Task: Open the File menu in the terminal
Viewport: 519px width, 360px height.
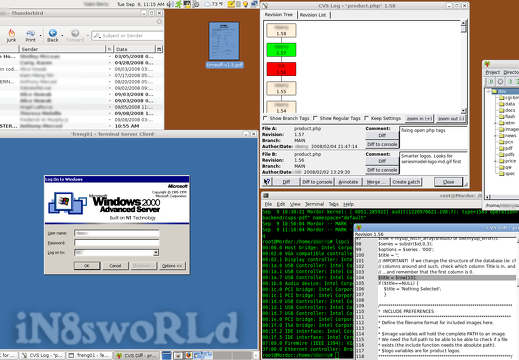Action: [x=268, y=204]
